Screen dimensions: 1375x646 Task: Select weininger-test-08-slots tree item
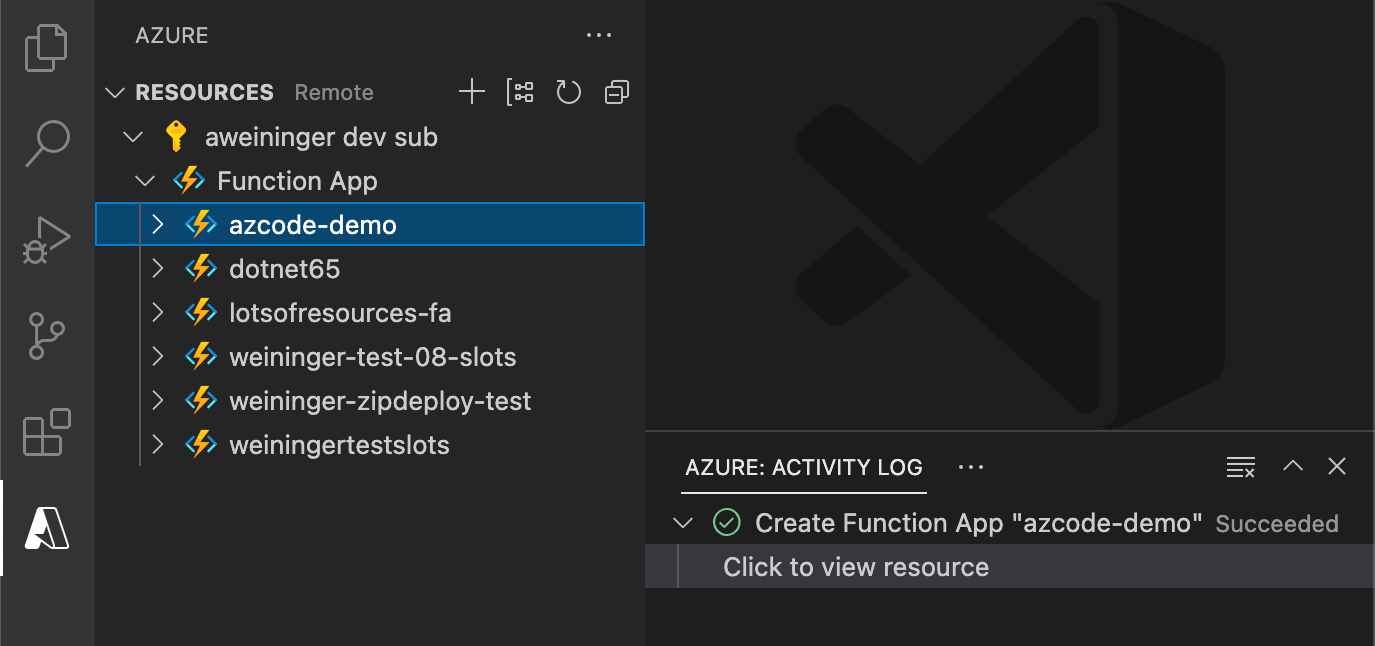click(370, 356)
